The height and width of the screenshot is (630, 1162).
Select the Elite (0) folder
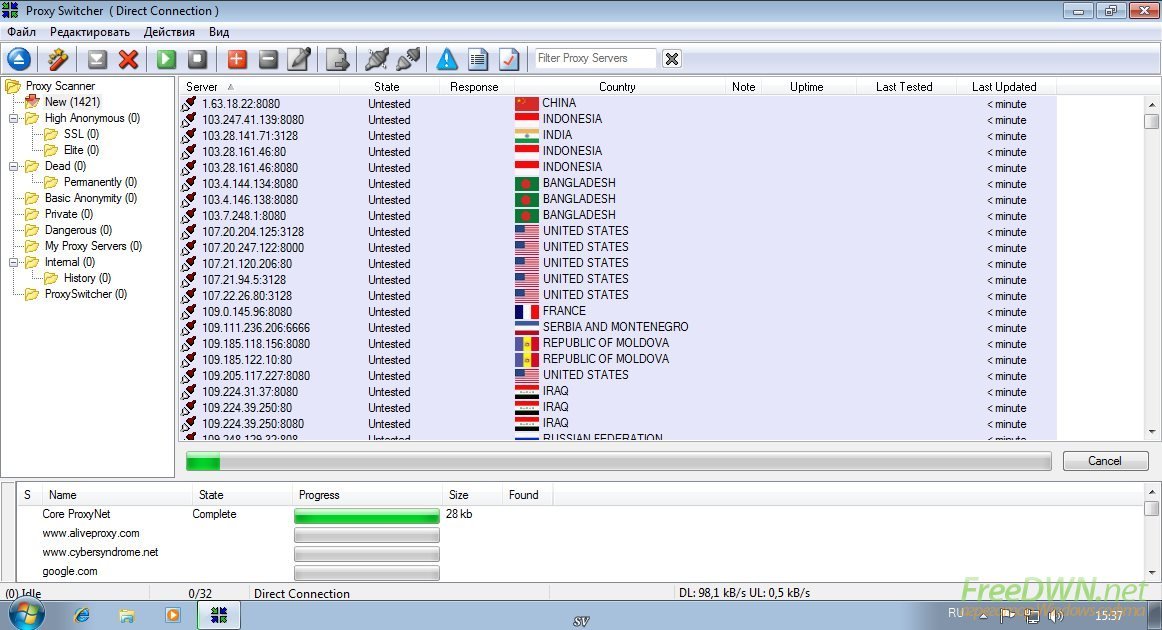[81, 150]
